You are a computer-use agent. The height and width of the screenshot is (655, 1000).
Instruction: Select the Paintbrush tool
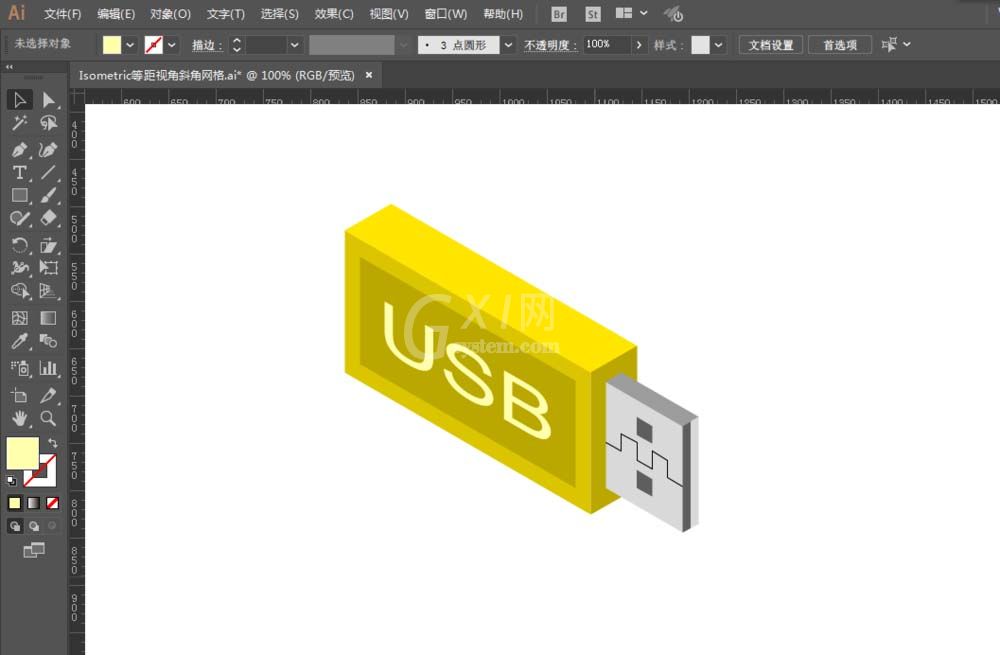(x=48, y=195)
